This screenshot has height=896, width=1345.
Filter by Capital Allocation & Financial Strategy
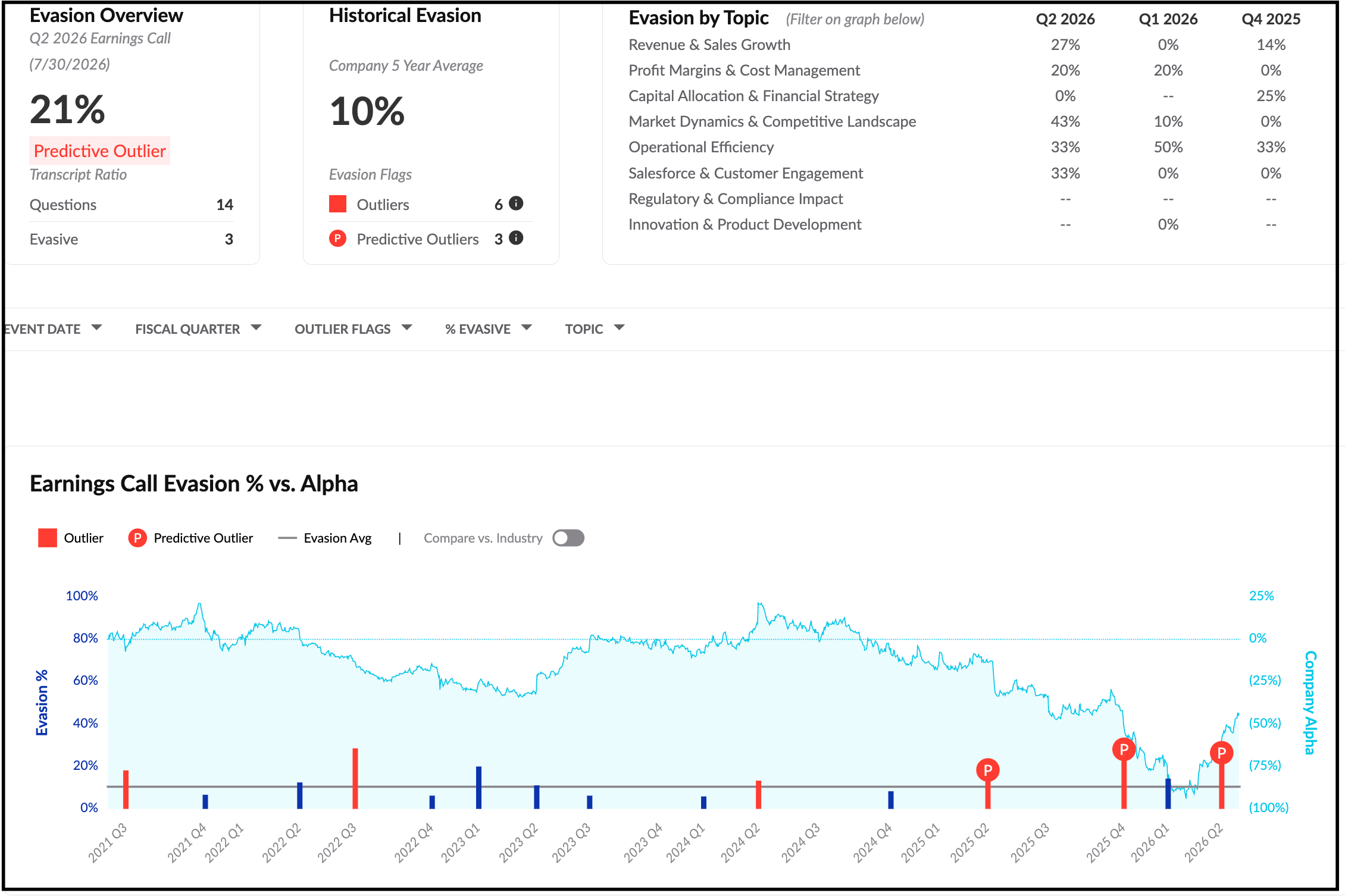pos(753,96)
